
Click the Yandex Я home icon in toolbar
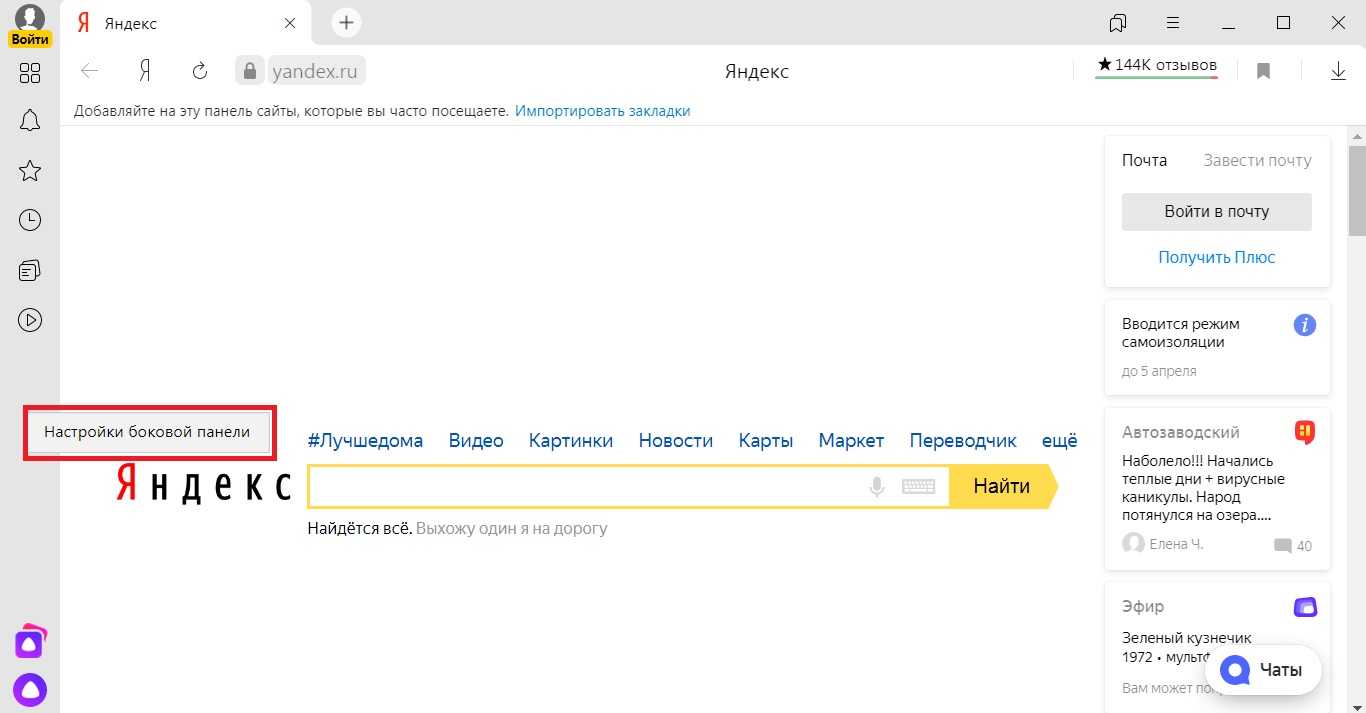pyautogui.click(x=145, y=70)
